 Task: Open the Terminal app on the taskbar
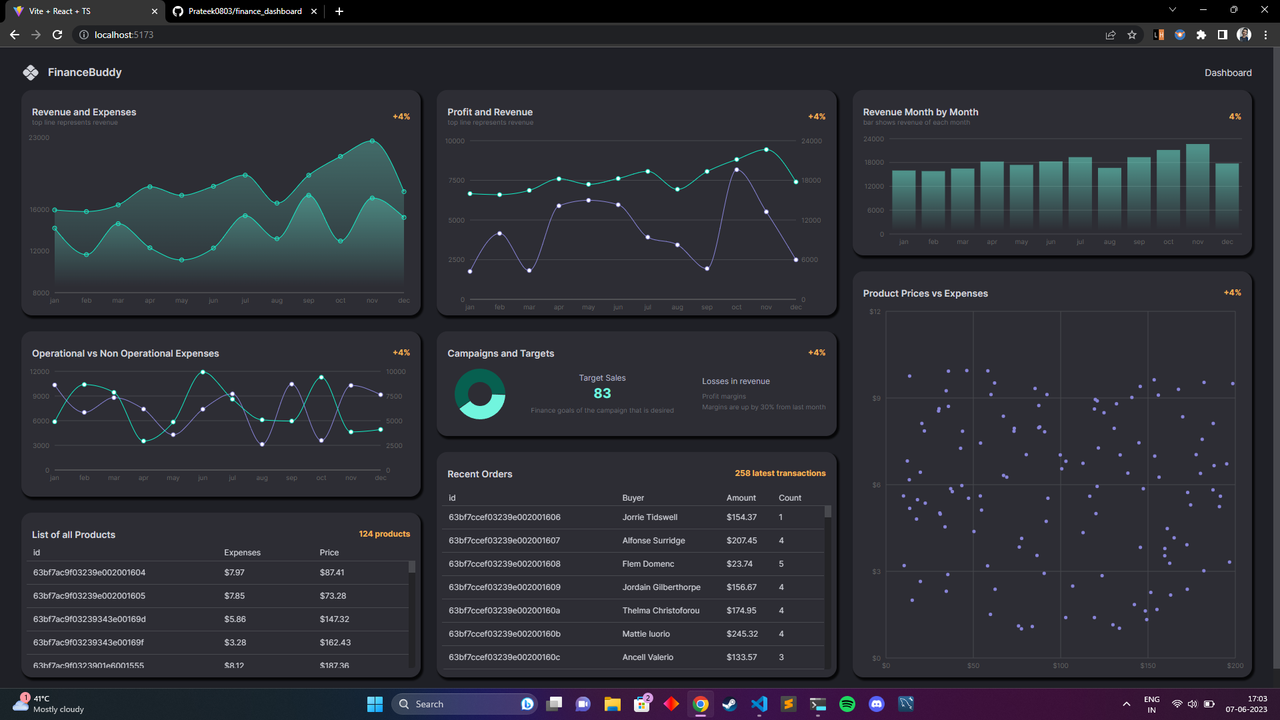[x=818, y=704]
